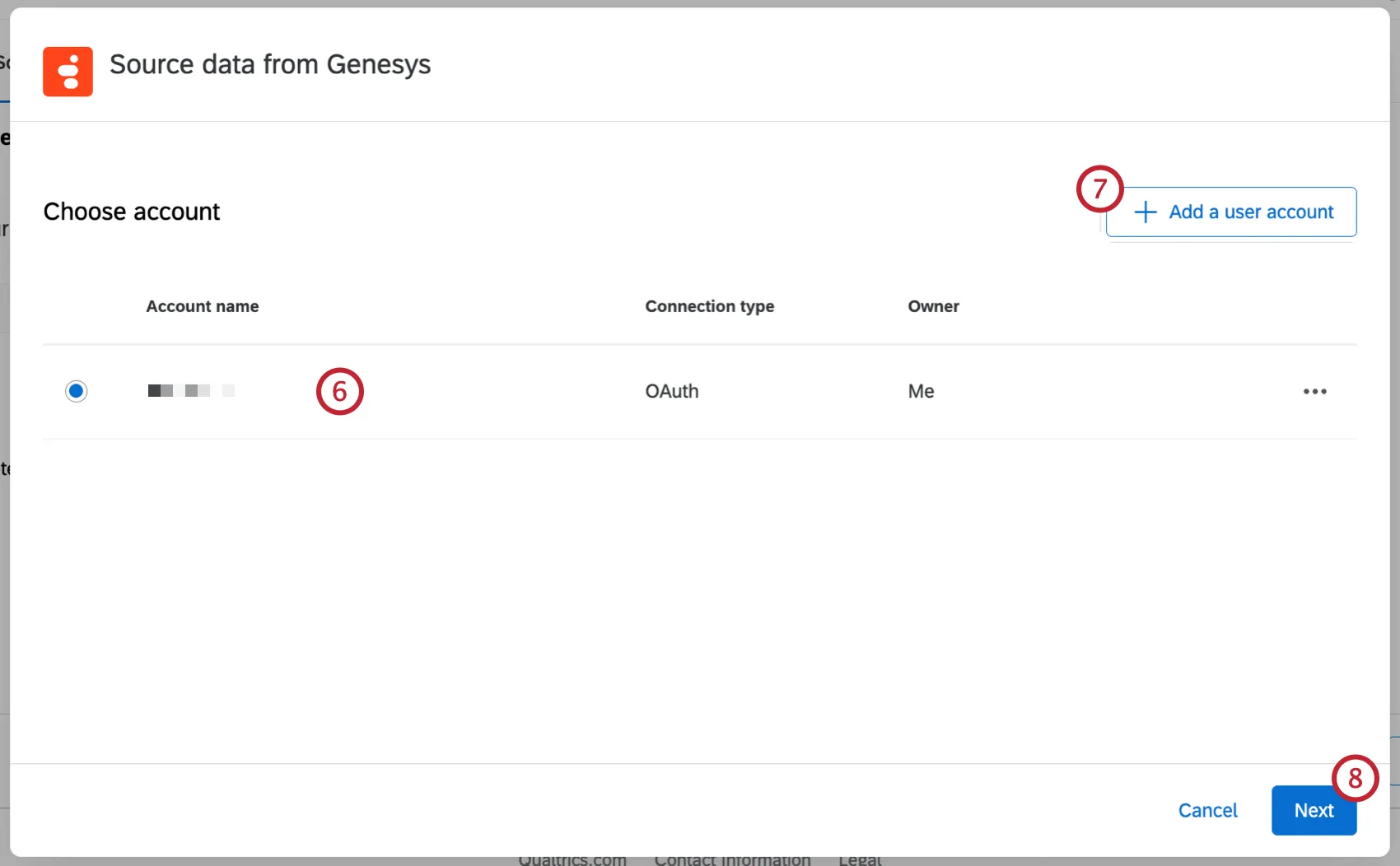Click the plus icon beside Add a user account
This screenshot has height=866, width=1400.
point(1146,212)
